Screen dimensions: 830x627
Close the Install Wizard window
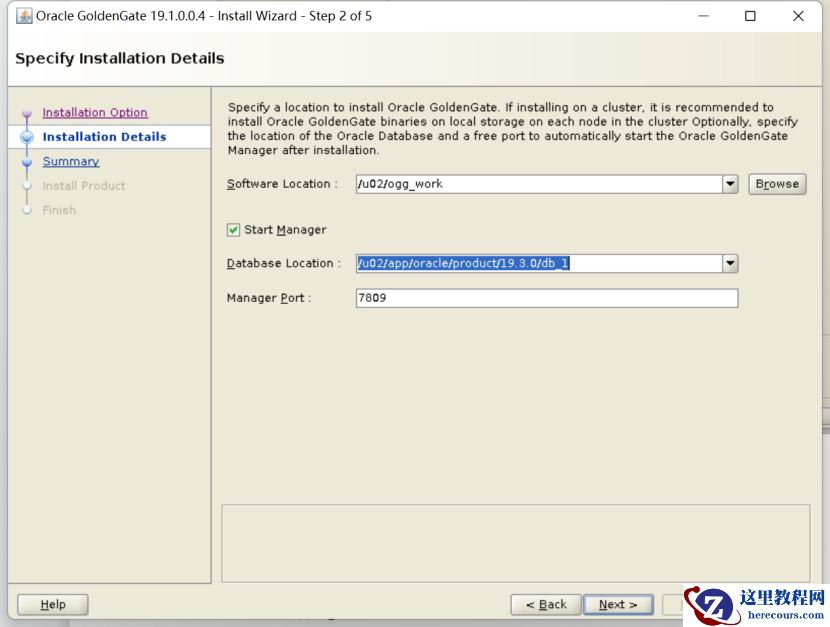point(798,16)
